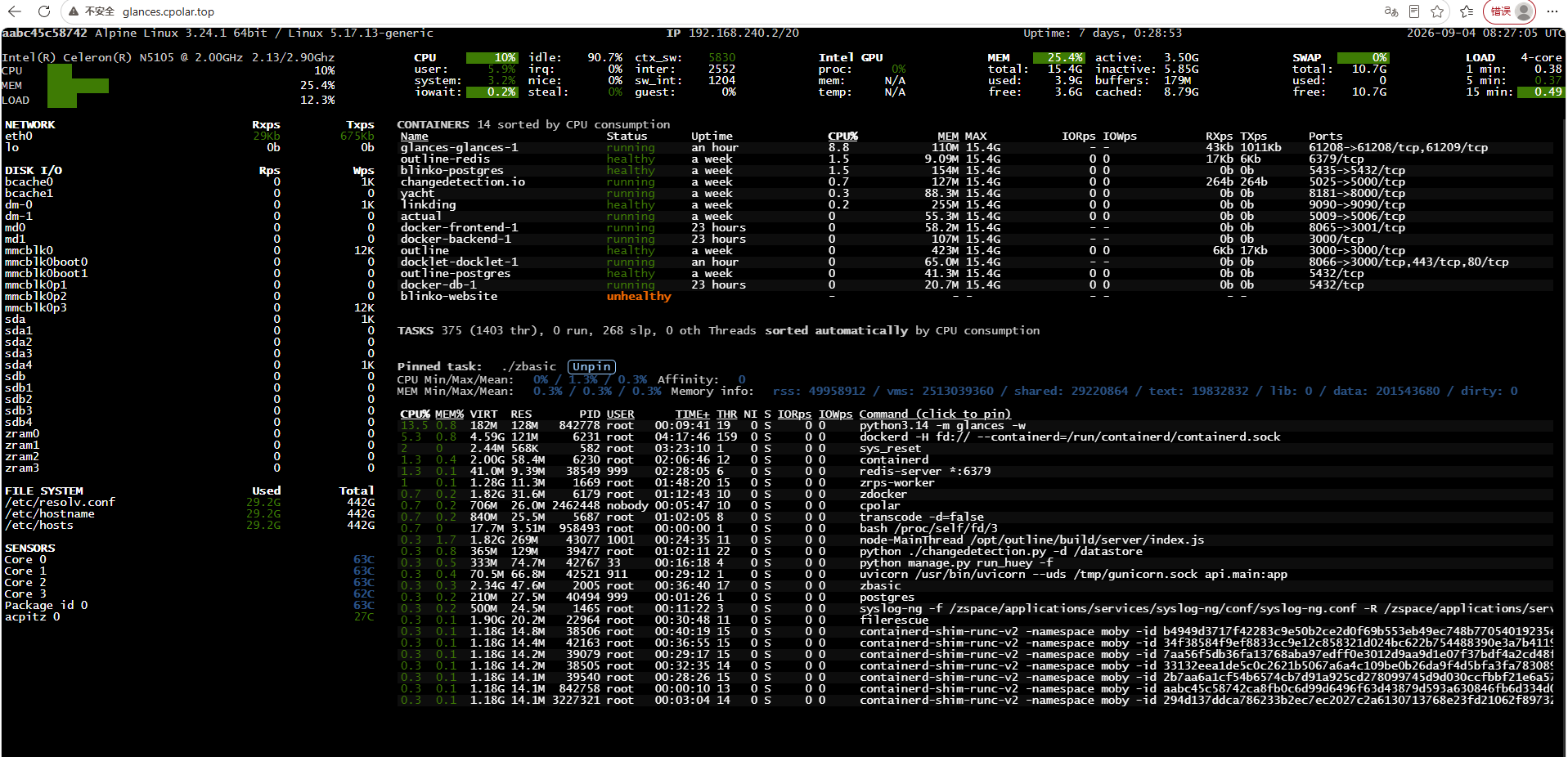This screenshot has height=757, width=1568.
Task: Pin the python3.14 -m glances -w process
Action: click(942, 426)
